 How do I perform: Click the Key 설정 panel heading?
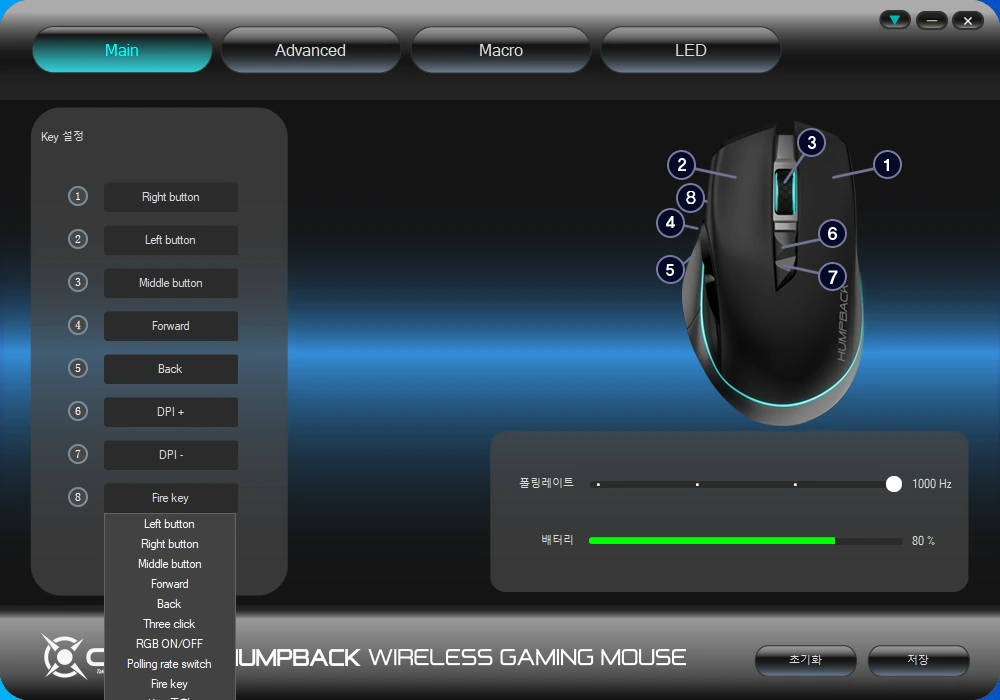click(62, 136)
